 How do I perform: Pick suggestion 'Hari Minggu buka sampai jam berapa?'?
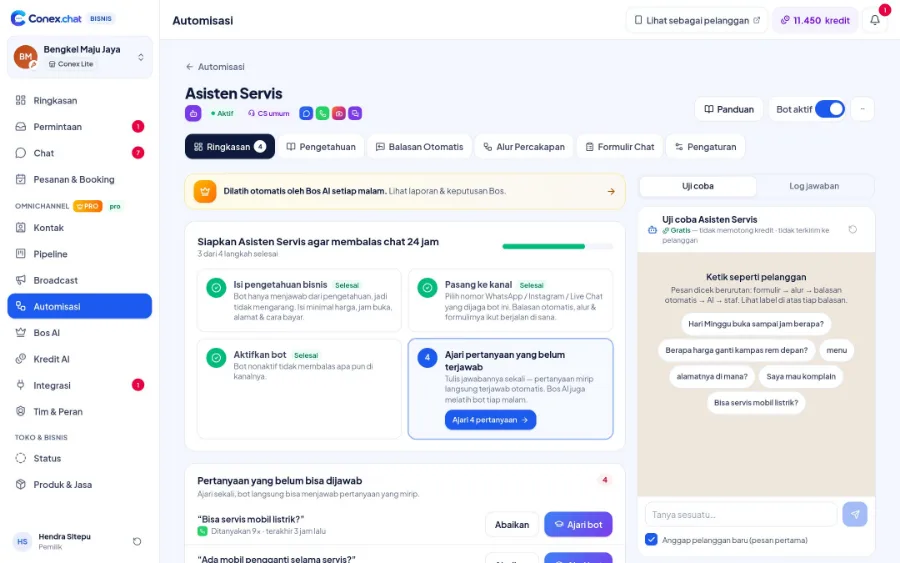[x=756, y=324]
